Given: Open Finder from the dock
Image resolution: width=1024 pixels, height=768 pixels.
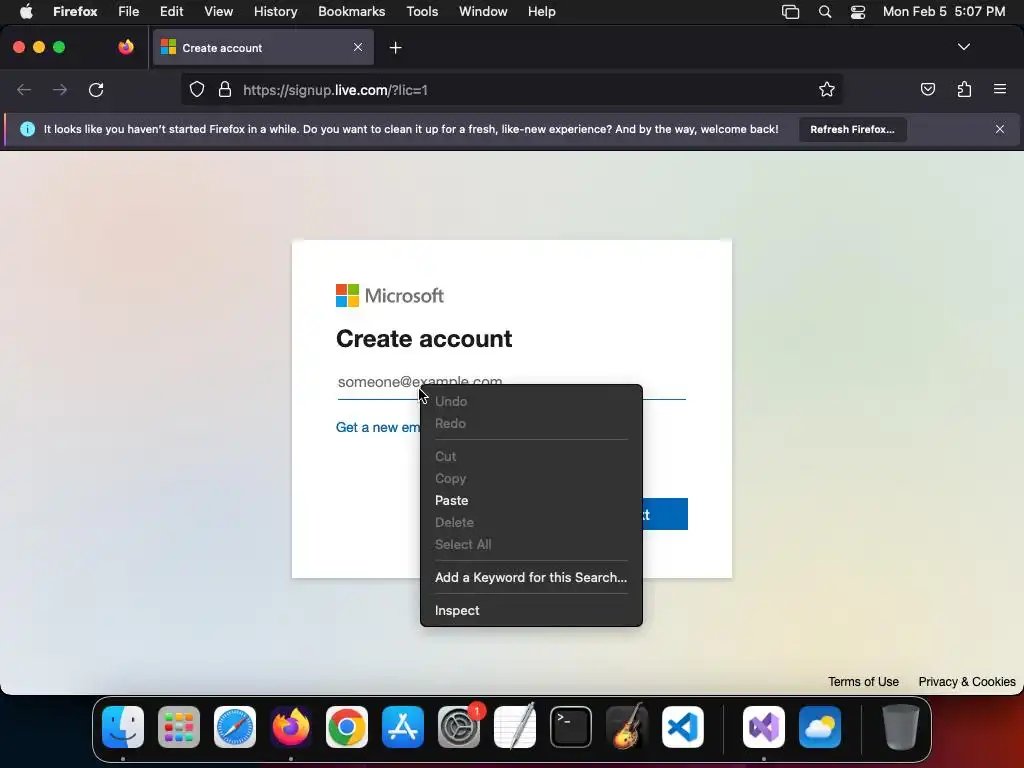Looking at the screenshot, I should click(x=123, y=727).
